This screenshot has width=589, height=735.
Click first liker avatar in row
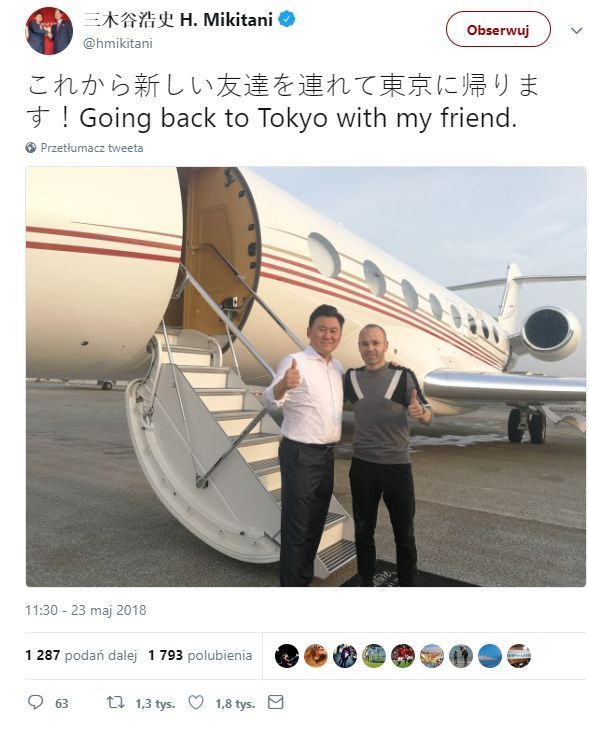click(x=287, y=655)
